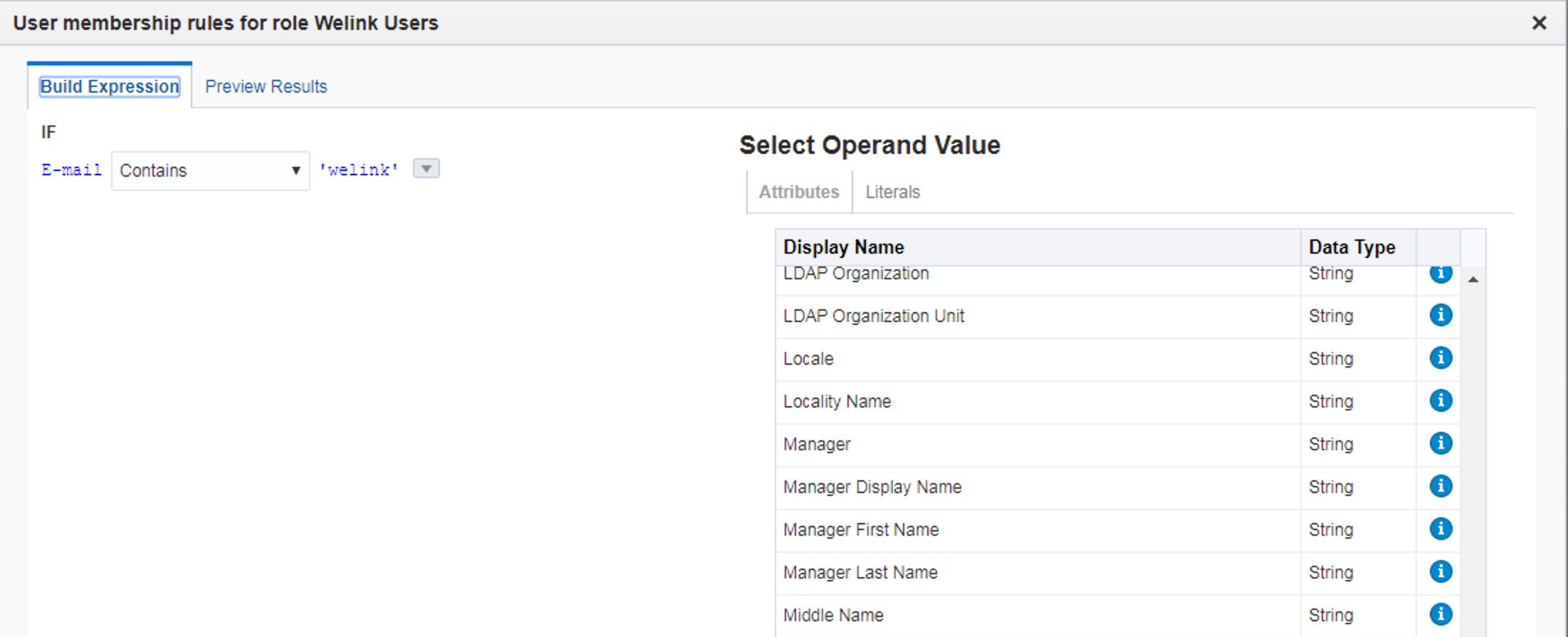Click the 'welink' operand value
Image resolution: width=1568 pixels, height=637 pixels.
tap(358, 170)
